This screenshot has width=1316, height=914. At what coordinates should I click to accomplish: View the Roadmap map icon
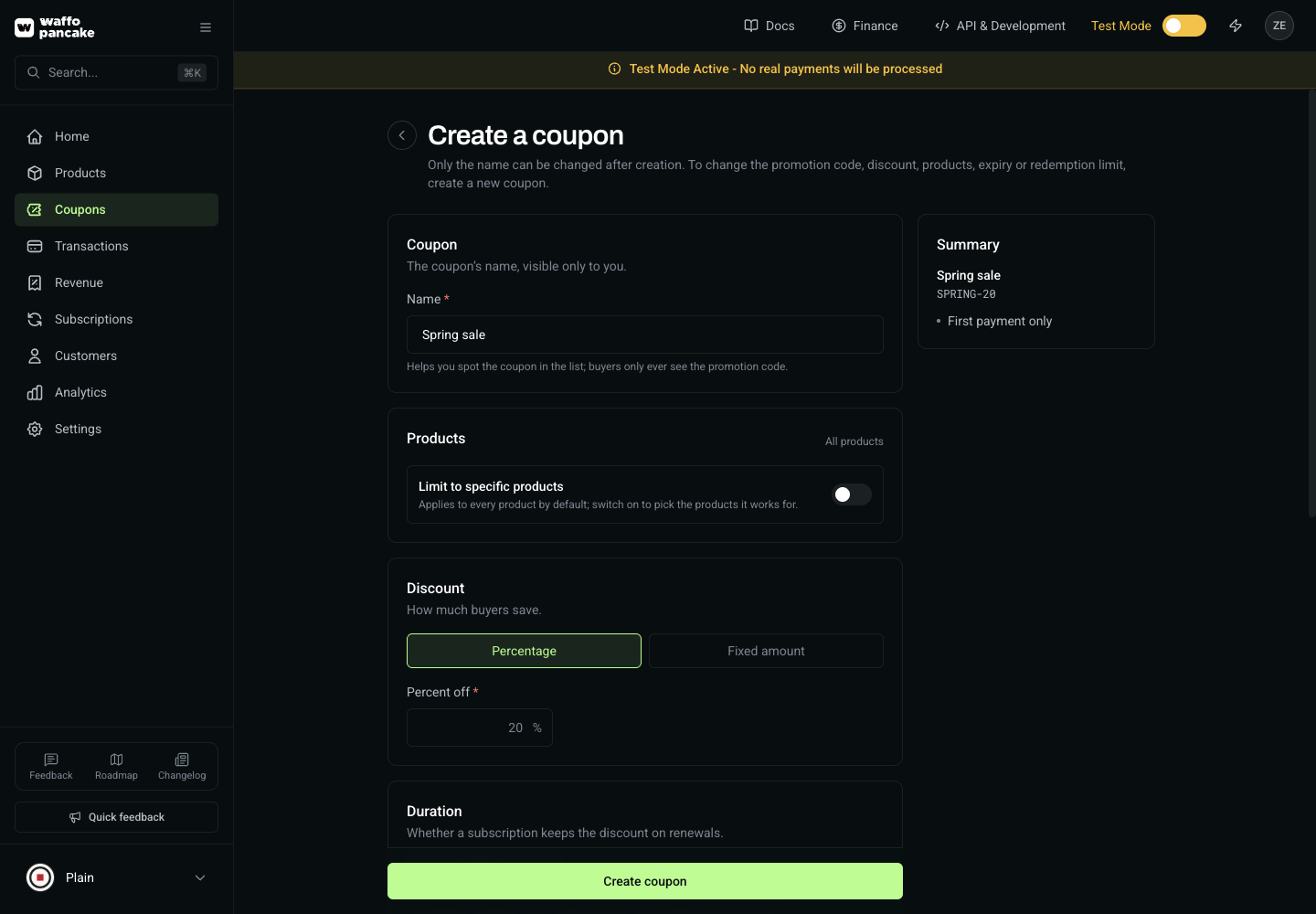pyautogui.click(x=116, y=760)
